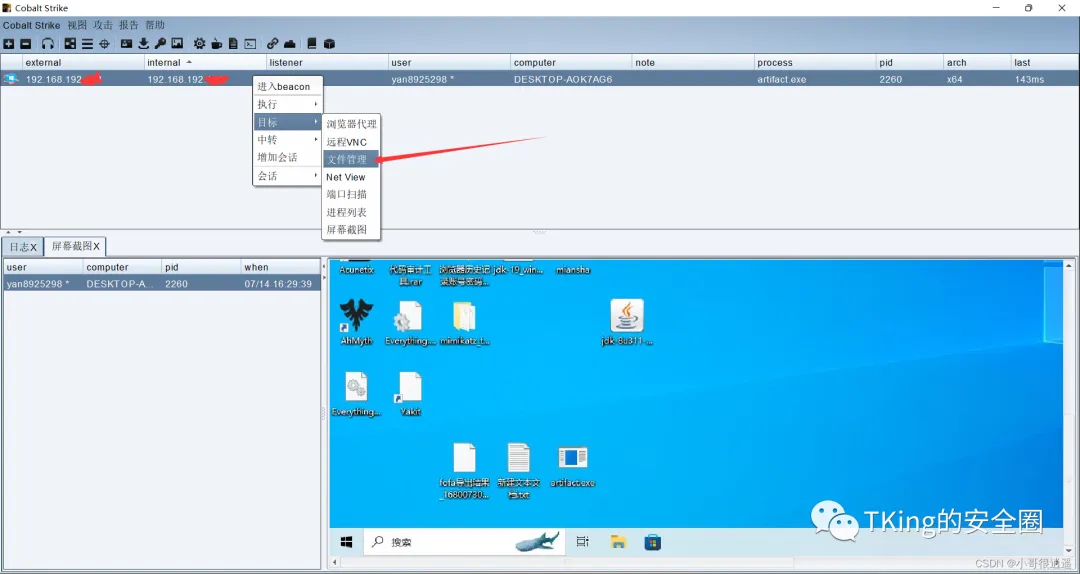Select 浏览器代理 in submenu
This screenshot has width=1080, height=574.
351,124
